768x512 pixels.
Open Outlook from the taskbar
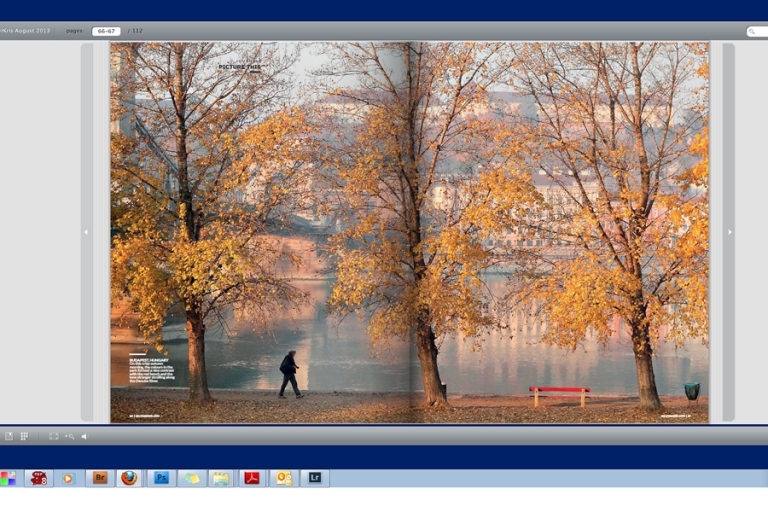[x=284, y=478]
